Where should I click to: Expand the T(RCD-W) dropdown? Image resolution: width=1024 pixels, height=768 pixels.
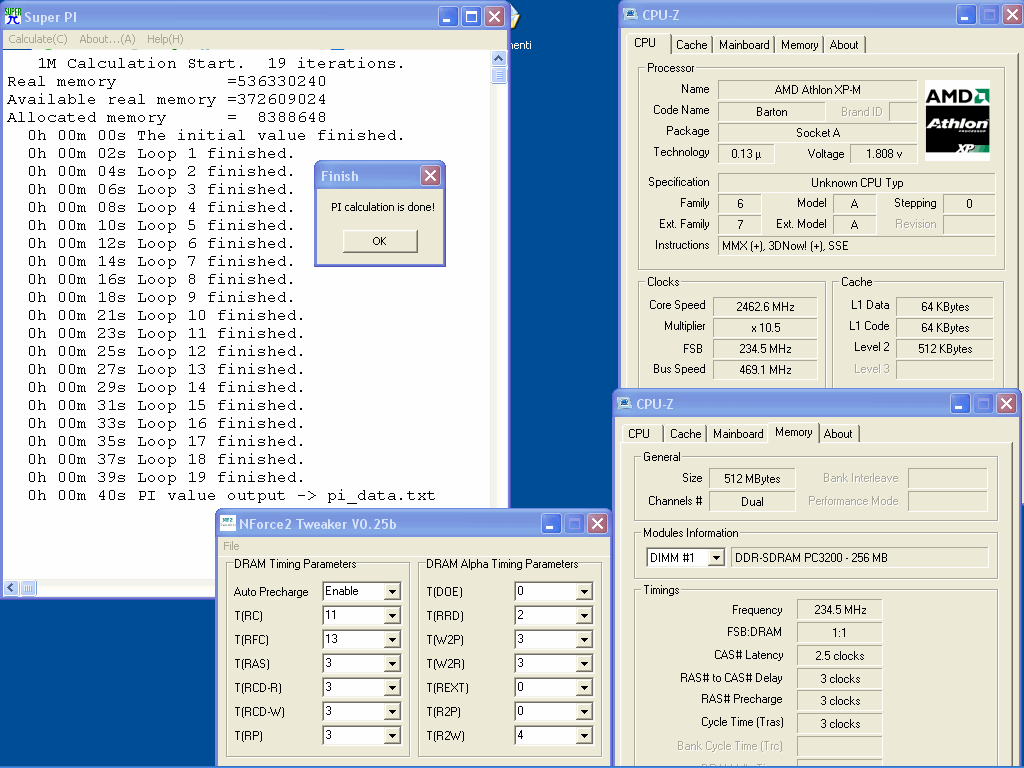(392, 712)
